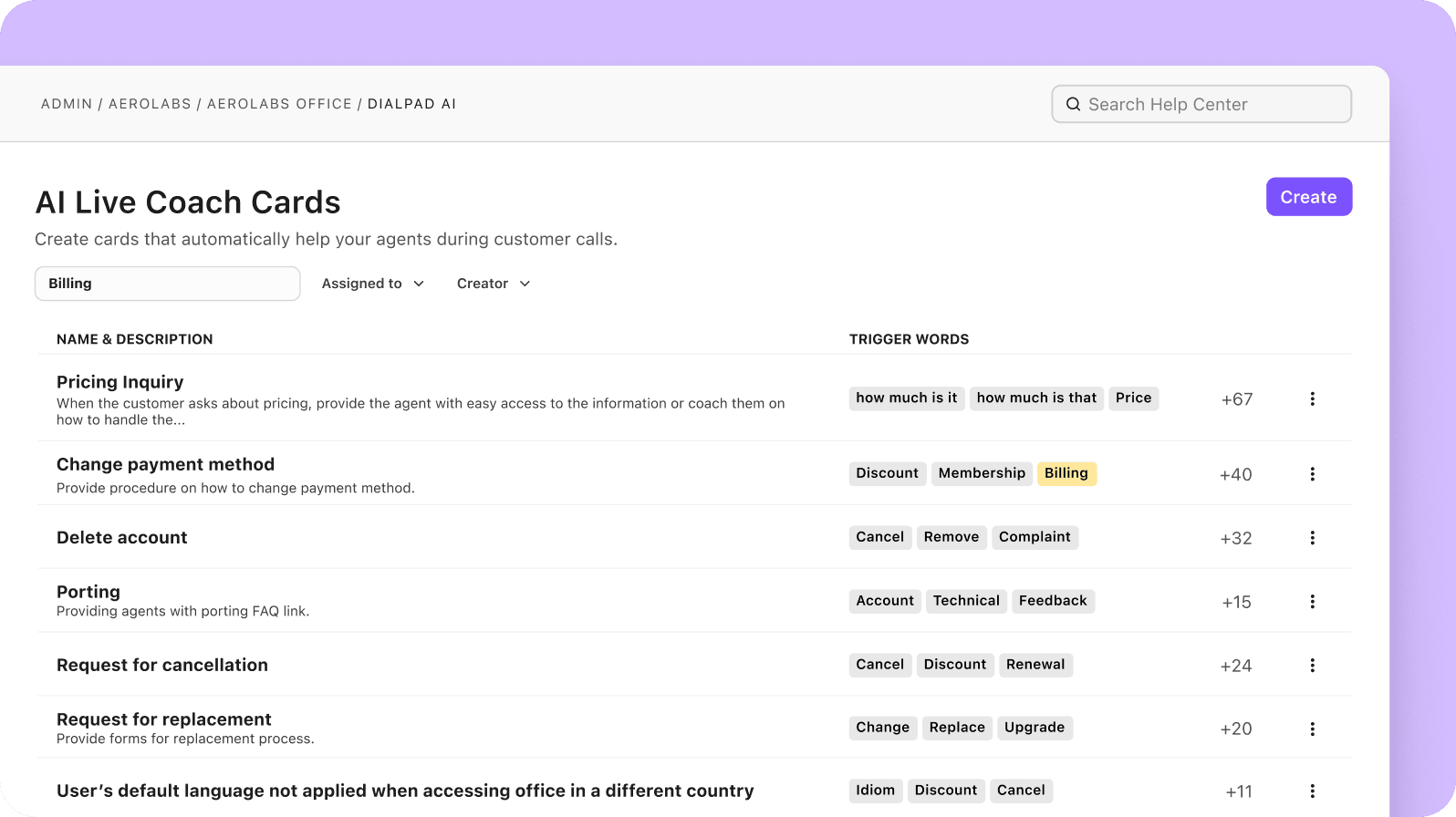Go to AEROLABS OFFICE breadcrumb
Screen dimensions: 1456x817
(279, 104)
